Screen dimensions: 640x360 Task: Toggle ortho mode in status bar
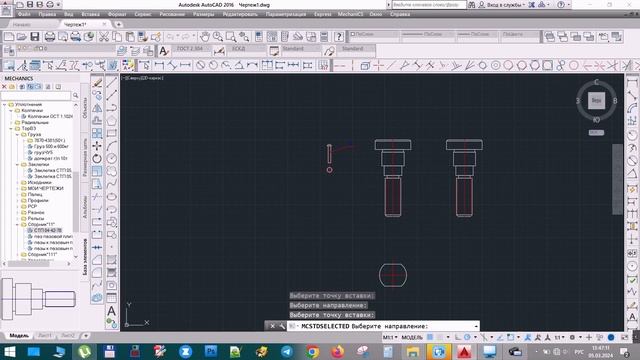tap(458, 337)
